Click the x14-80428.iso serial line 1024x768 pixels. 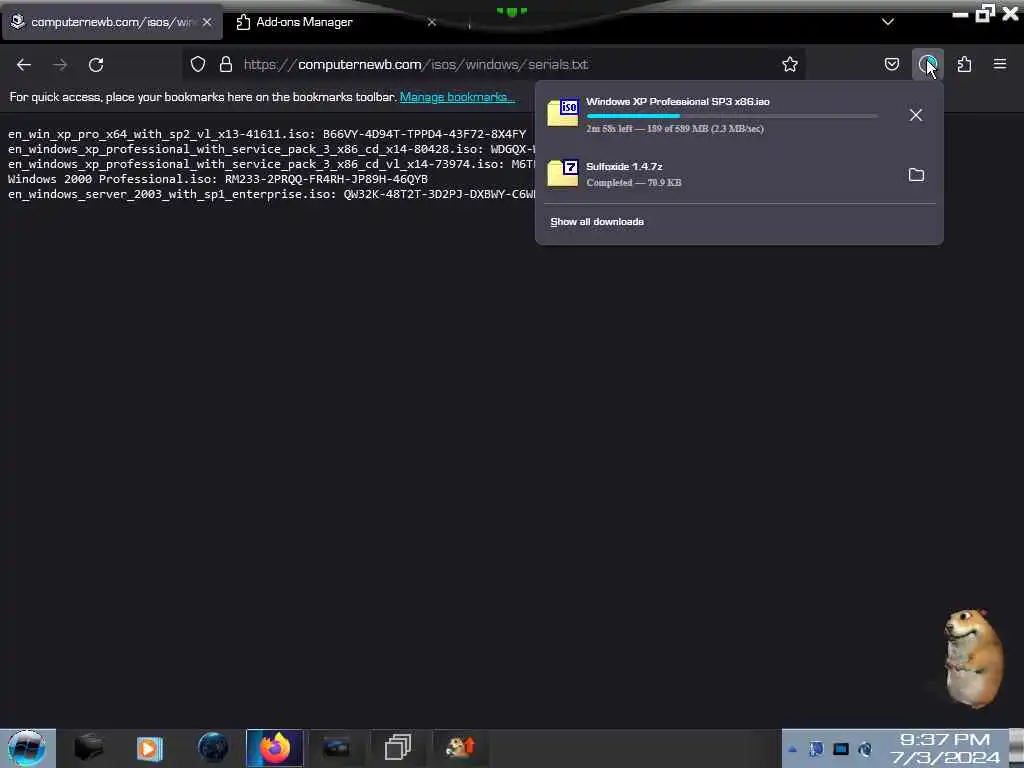pyautogui.click(x=272, y=149)
